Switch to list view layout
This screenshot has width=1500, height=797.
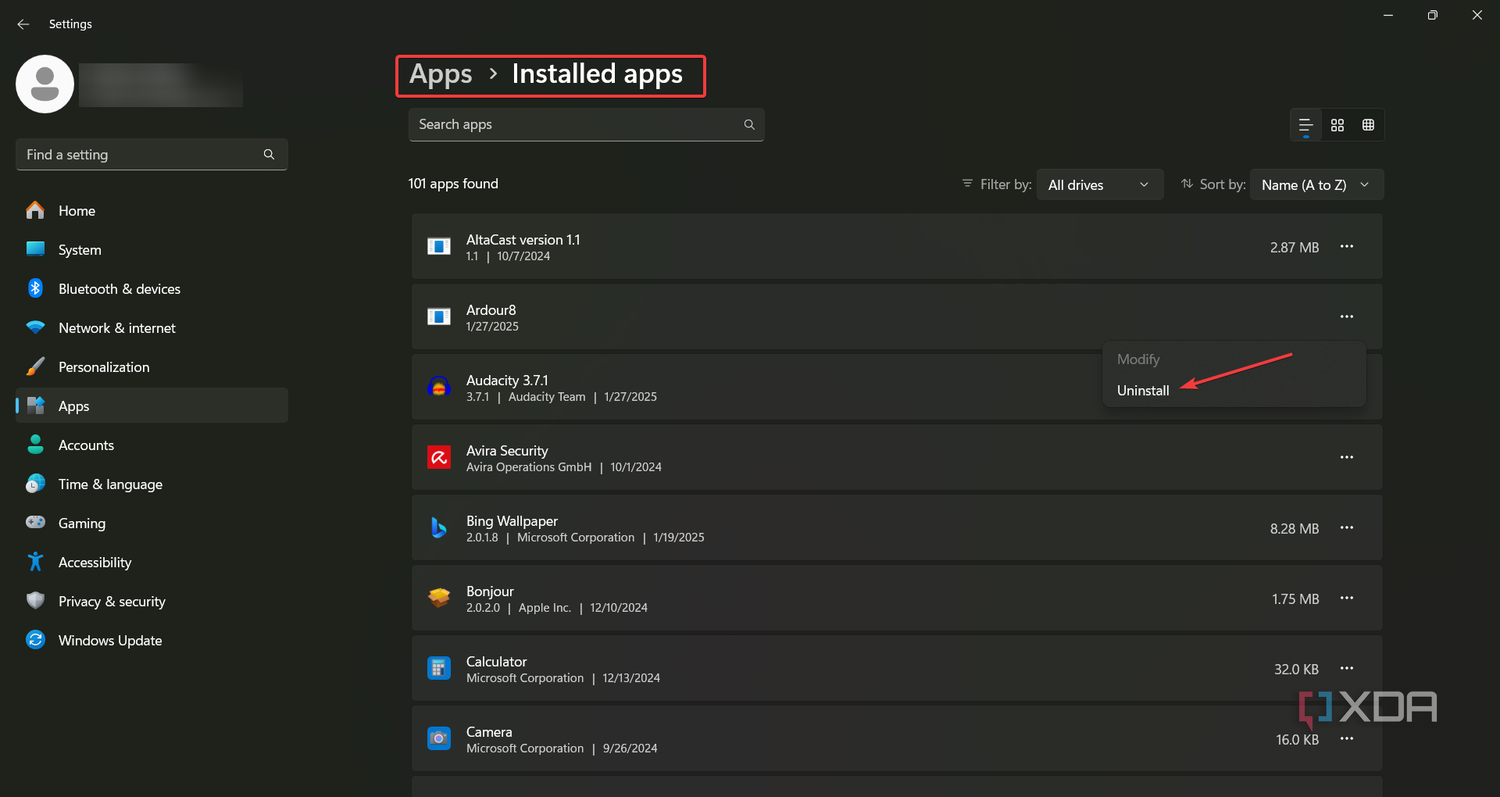click(x=1305, y=125)
